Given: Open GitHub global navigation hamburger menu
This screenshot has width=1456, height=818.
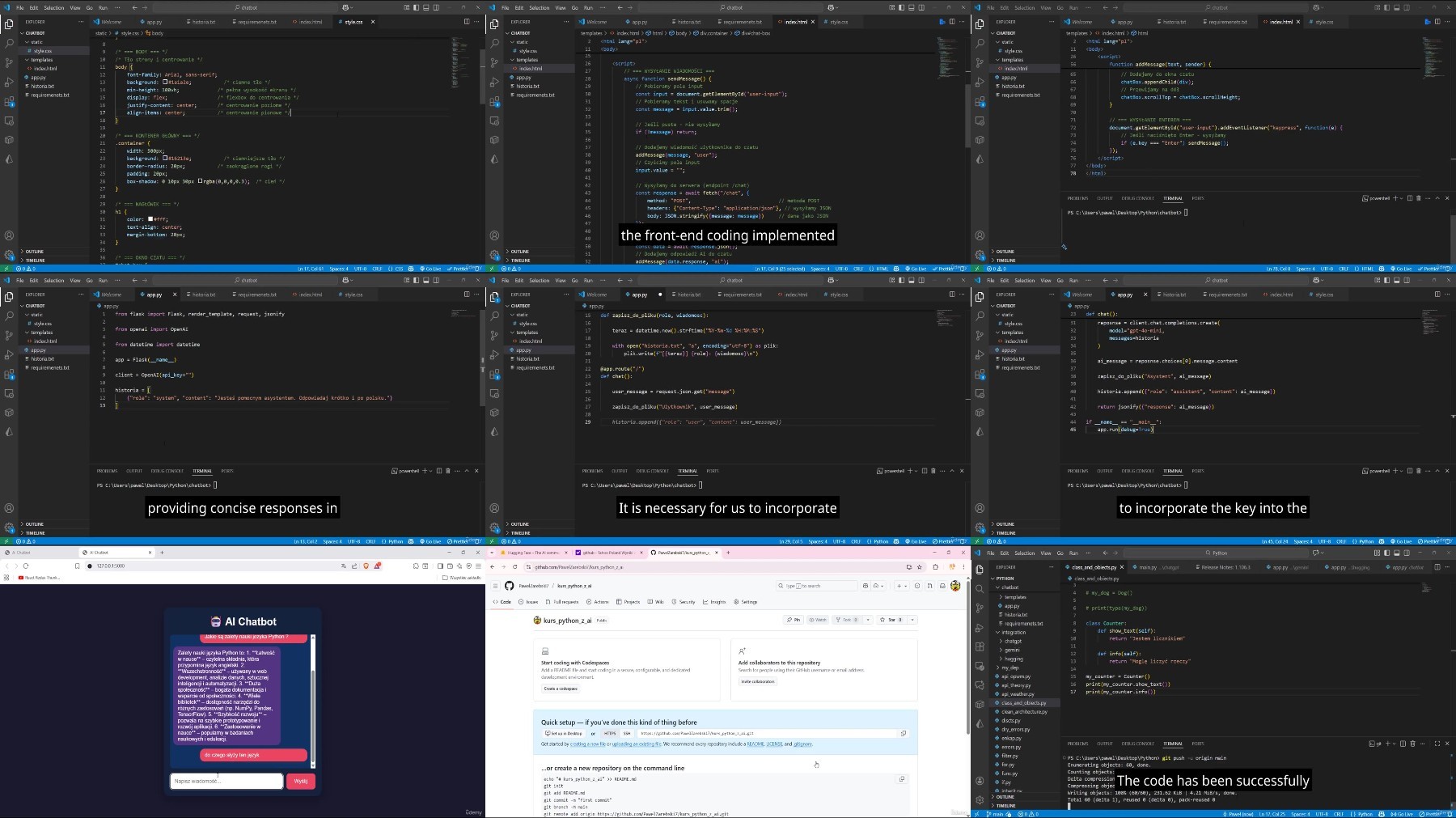Looking at the screenshot, I should point(495,586).
